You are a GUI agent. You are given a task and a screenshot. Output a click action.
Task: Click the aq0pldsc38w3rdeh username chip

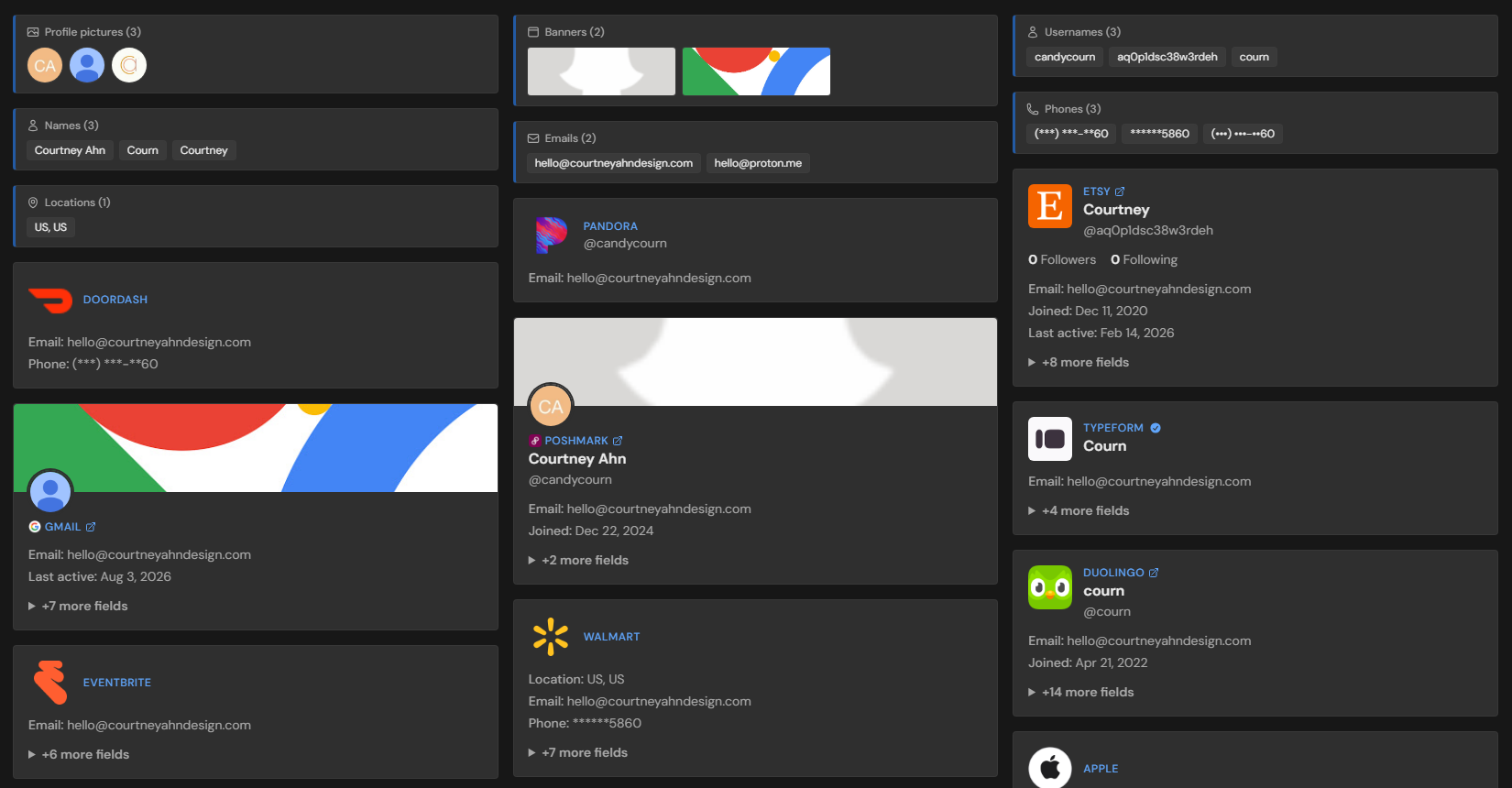click(1167, 57)
